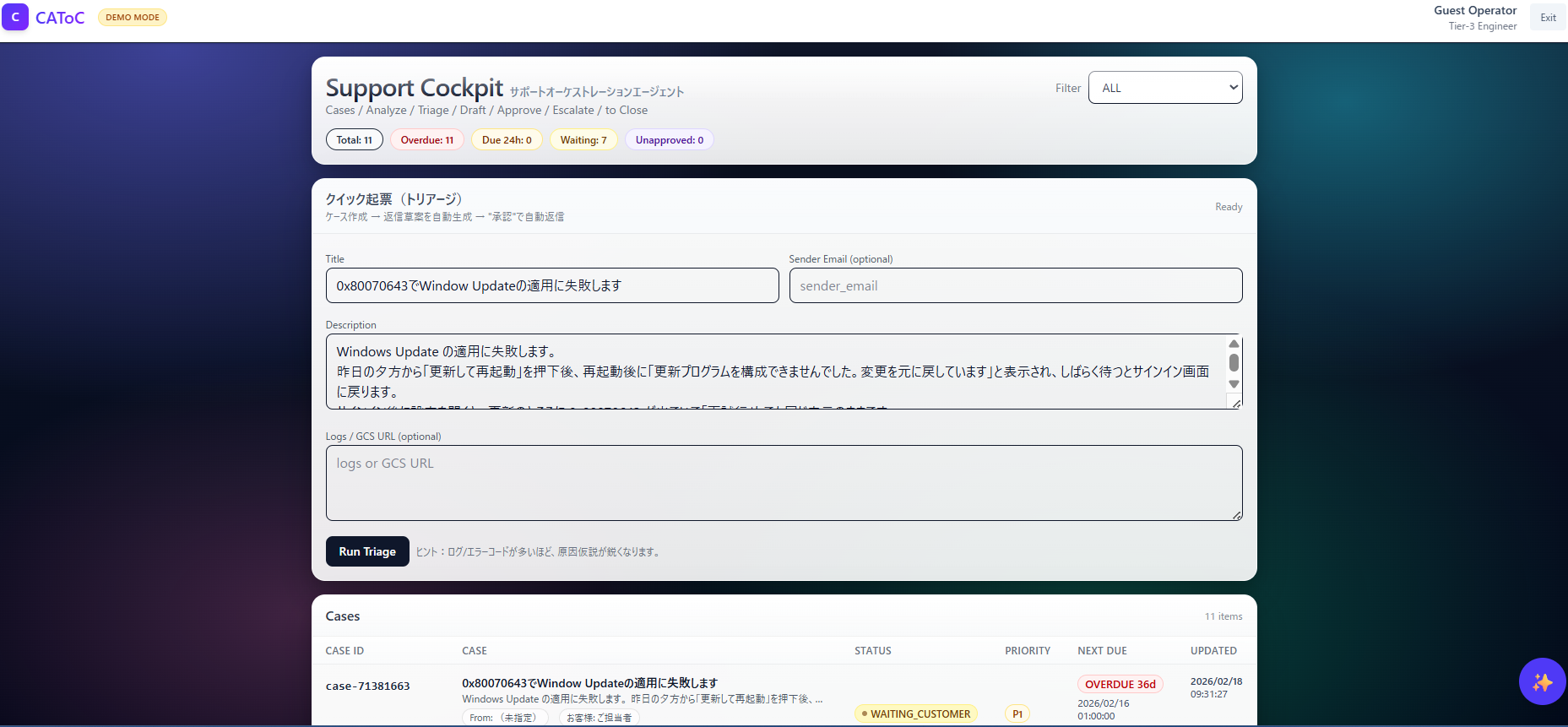Click Logs textarea resize handle

(1236, 515)
